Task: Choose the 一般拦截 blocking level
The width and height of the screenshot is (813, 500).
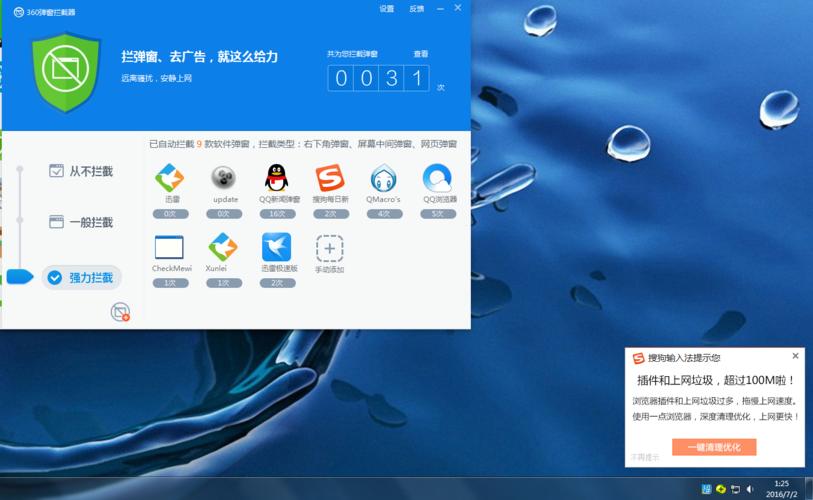Action: [x=81, y=223]
